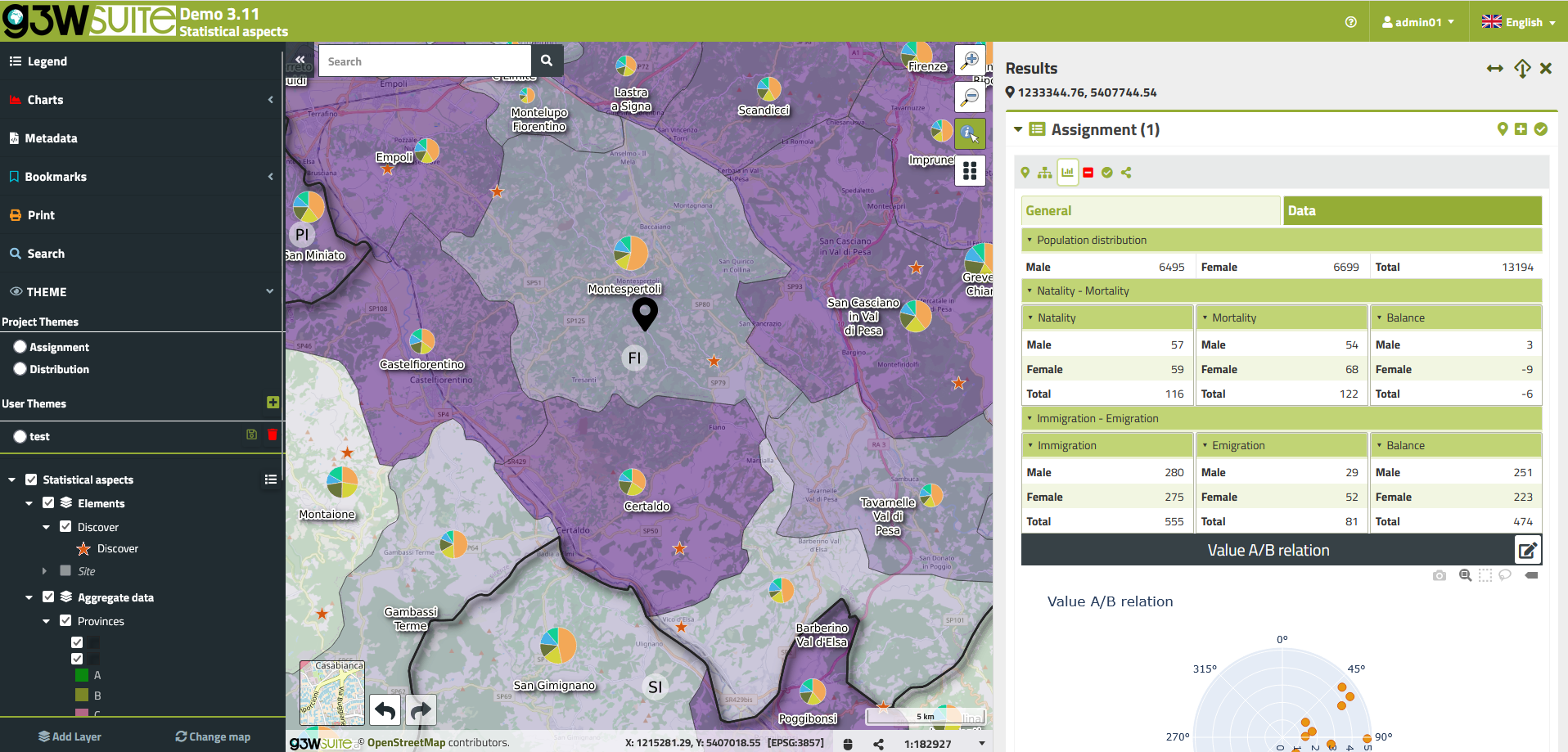Click the relations hierarchy icon in results
Viewport: 1568px width, 752px height.
tap(1044, 173)
